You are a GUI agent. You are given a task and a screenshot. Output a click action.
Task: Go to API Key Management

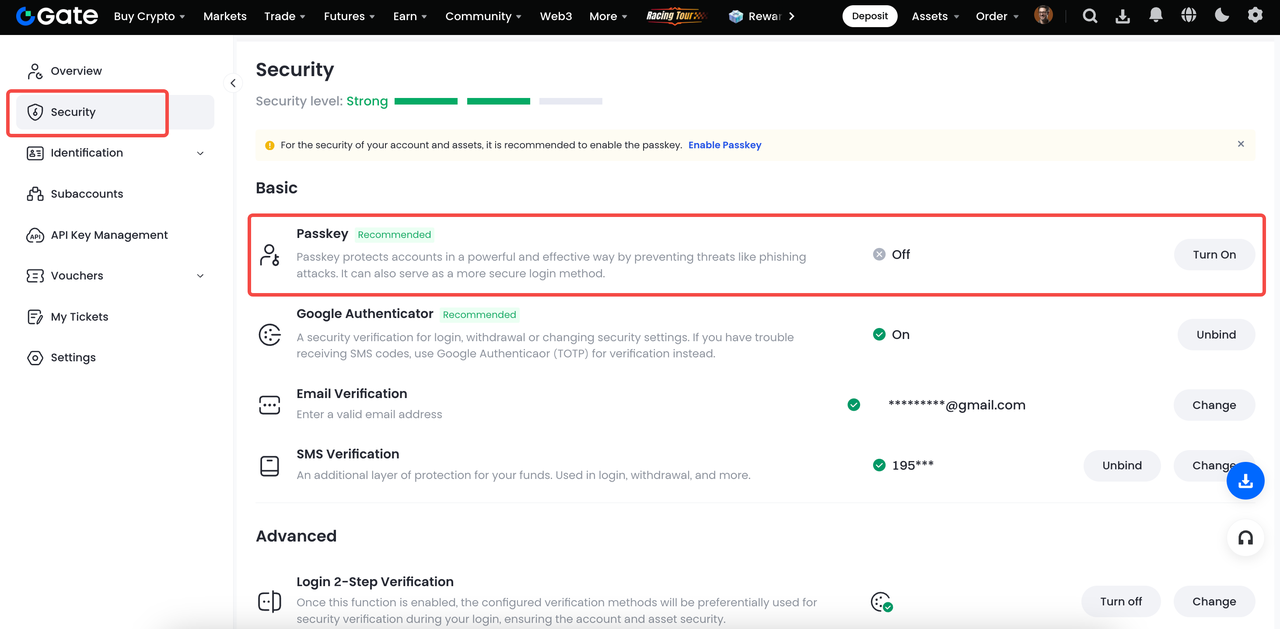click(109, 235)
